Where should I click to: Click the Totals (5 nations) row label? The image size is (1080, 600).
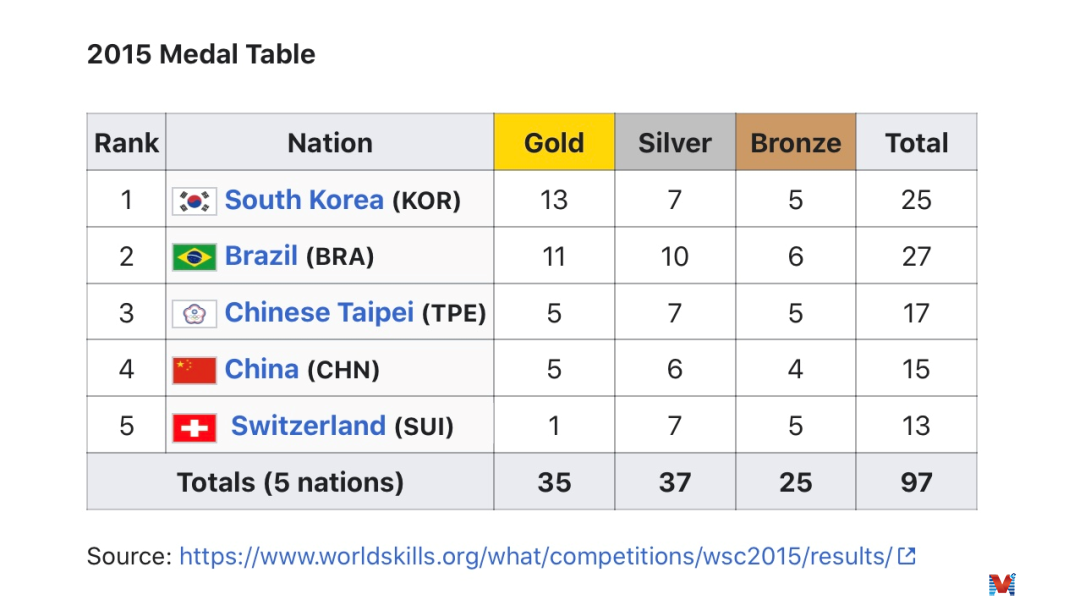point(290,482)
